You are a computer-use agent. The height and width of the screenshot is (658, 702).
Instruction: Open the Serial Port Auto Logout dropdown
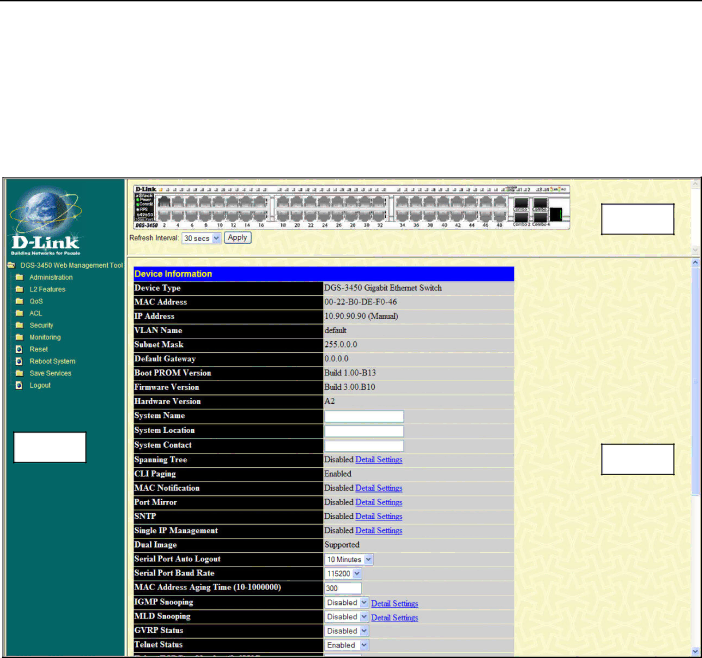[x=349, y=560]
